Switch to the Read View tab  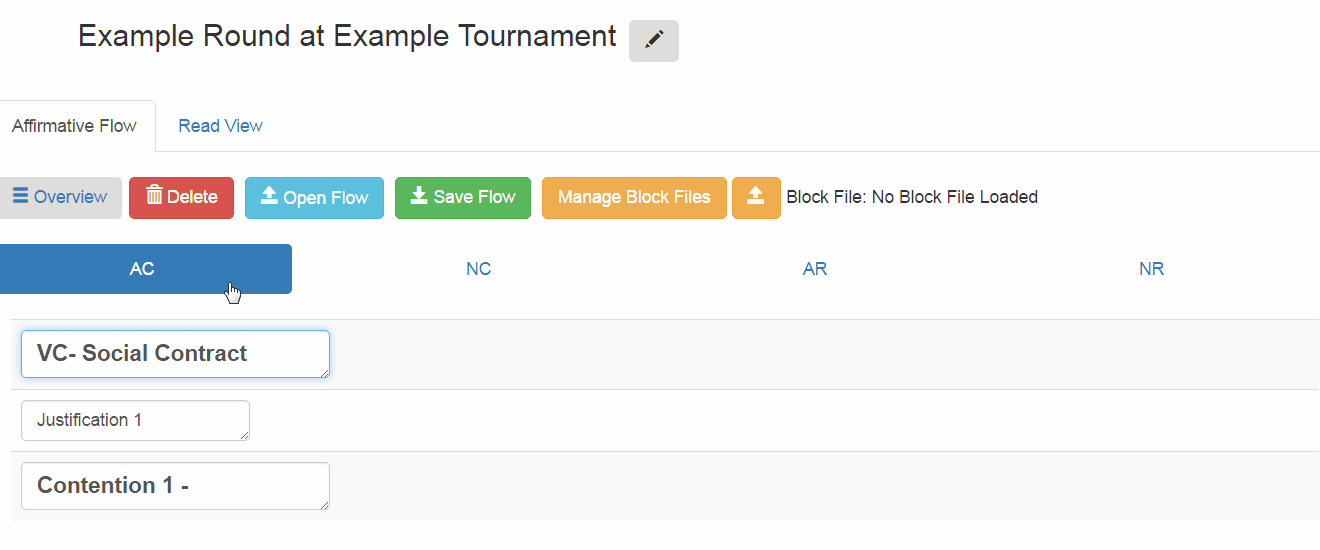point(220,126)
